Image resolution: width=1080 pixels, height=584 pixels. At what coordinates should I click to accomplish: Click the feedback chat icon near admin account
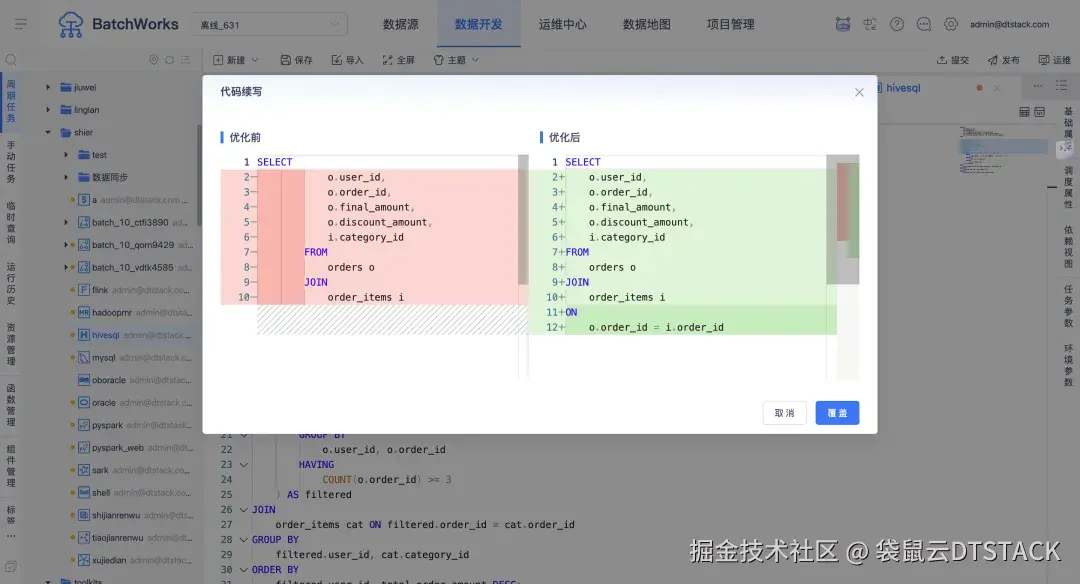coord(922,22)
